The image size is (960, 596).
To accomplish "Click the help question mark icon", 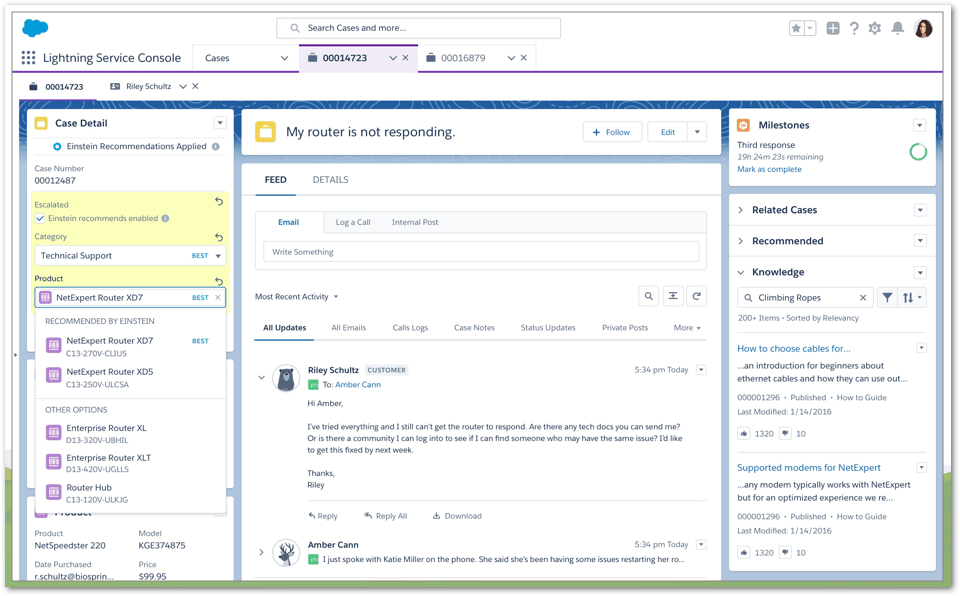I will coord(854,28).
